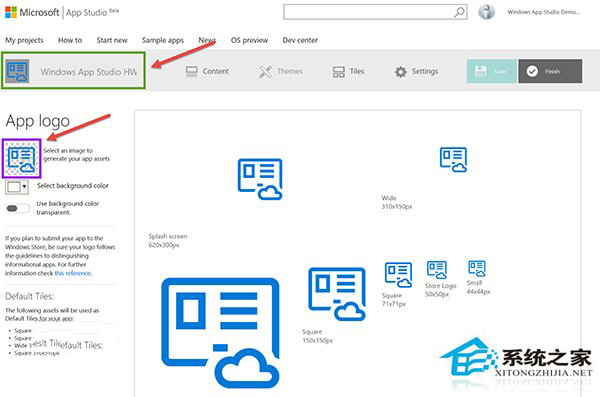Click the Themes brush icon

pos(265,72)
